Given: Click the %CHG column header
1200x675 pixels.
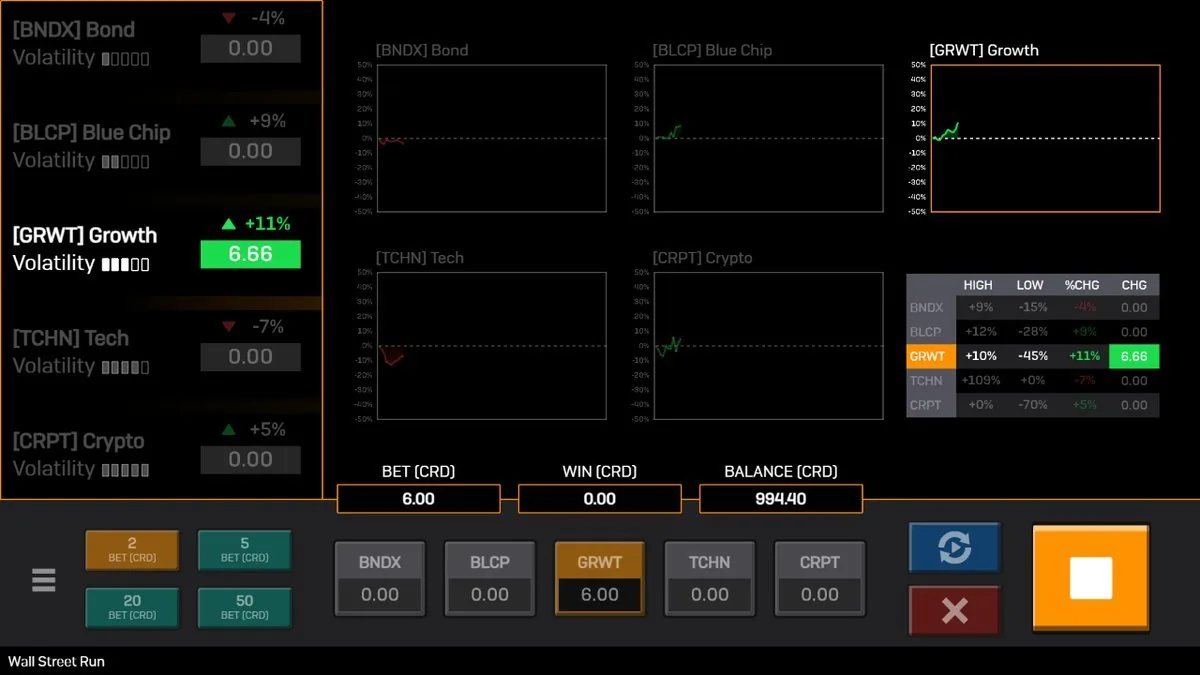Looking at the screenshot, I should pos(1083,285).
